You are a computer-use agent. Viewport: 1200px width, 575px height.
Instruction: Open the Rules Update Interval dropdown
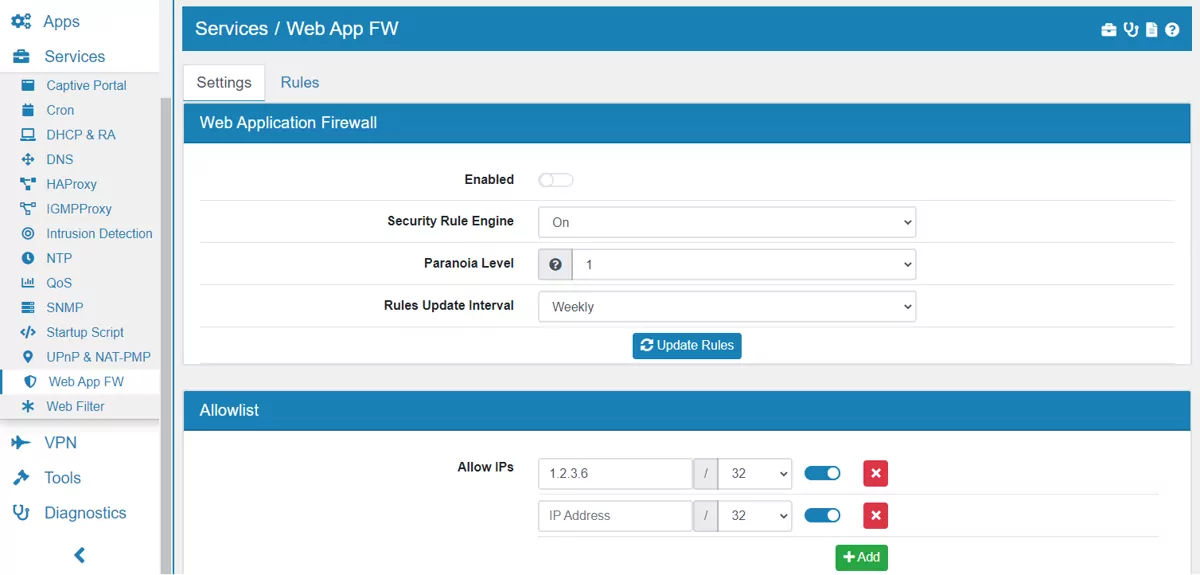(727, 307)
